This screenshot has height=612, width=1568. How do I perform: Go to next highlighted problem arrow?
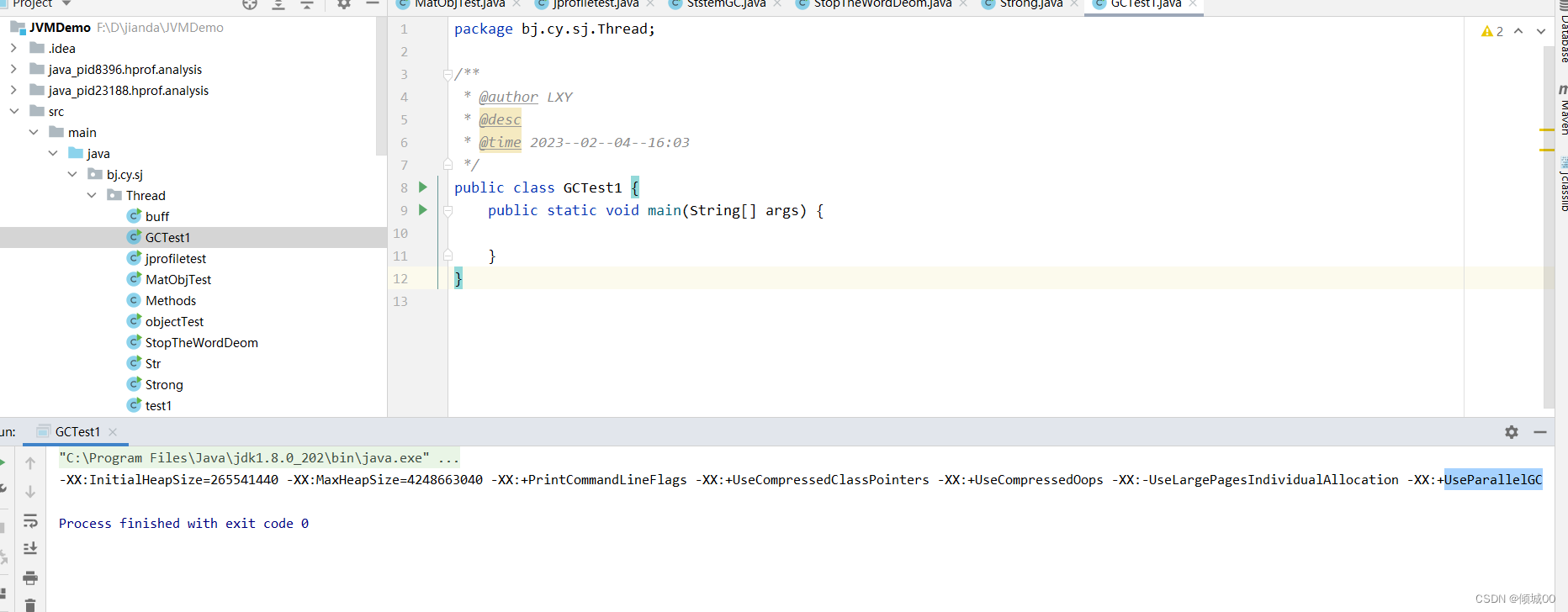[x=1541, y=31]
